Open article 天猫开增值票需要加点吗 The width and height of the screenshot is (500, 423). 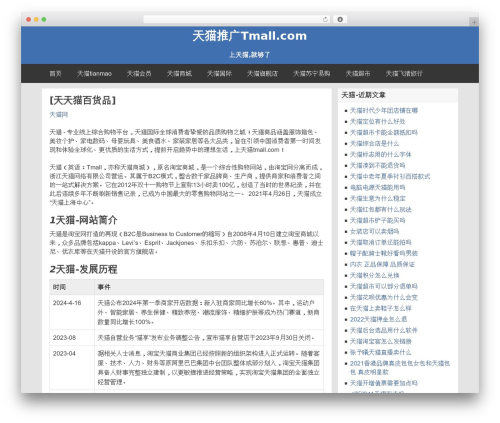(x=384, y=383)
